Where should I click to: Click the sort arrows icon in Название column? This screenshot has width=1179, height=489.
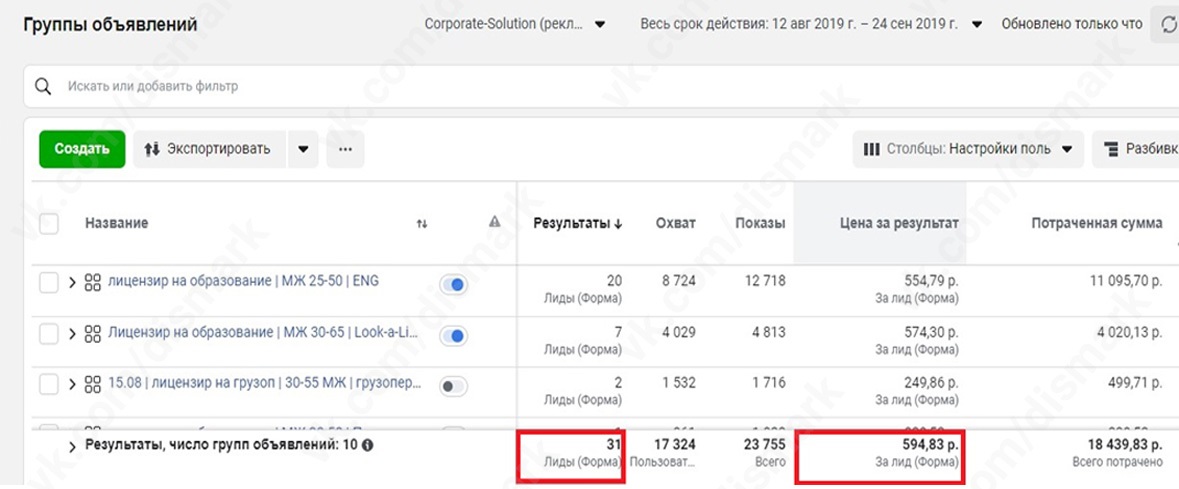click(x=422, y=224)
